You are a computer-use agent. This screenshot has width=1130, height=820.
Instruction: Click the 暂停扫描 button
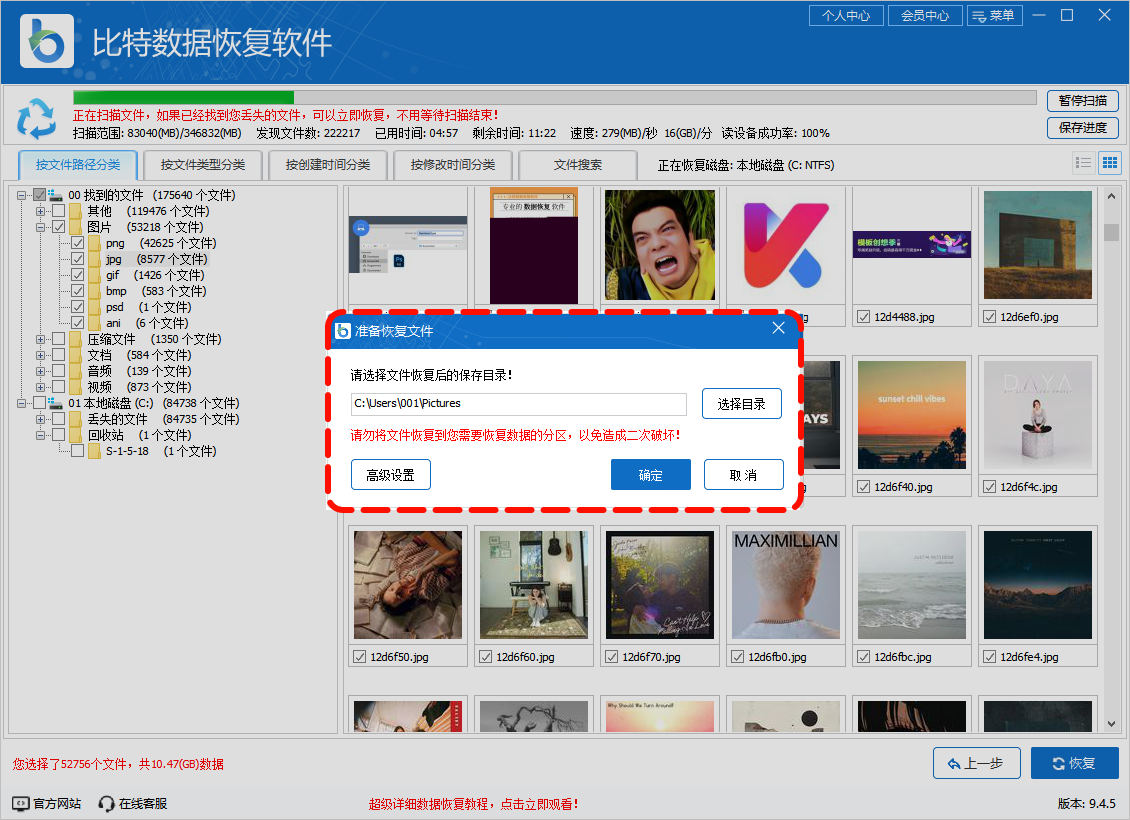click(1082, 100)
